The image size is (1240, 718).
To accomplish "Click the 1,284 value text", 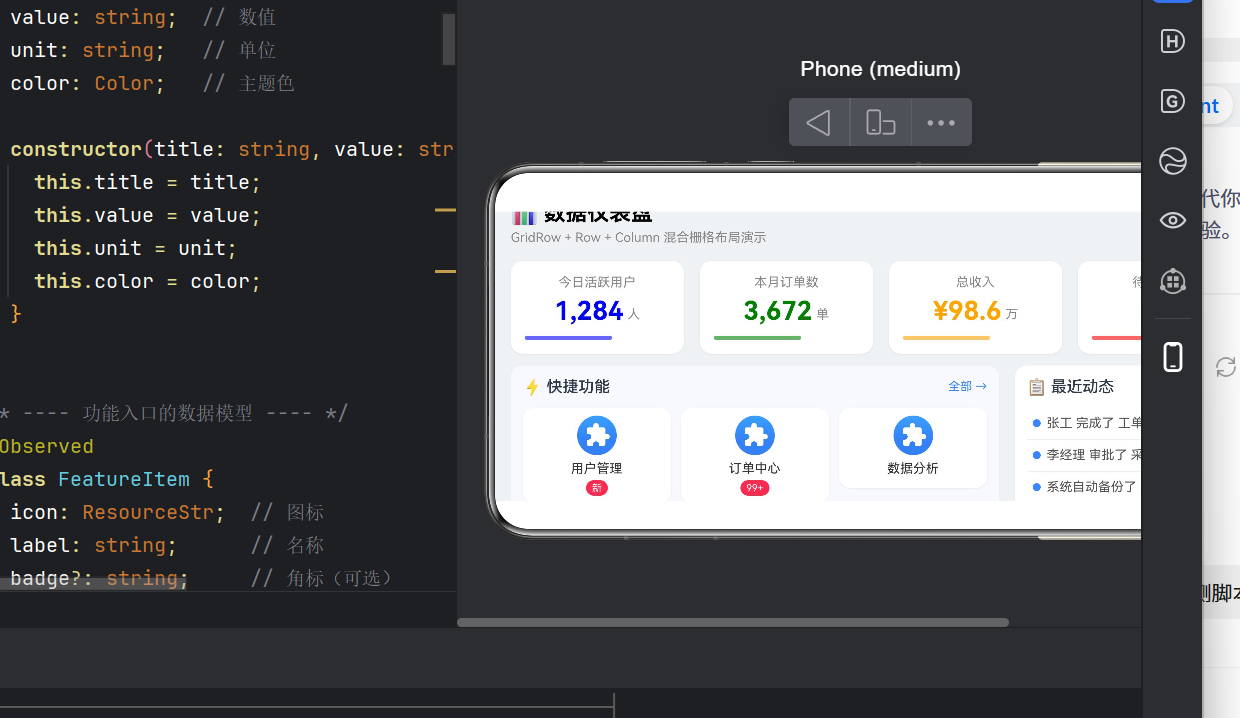I will [590, 311].
